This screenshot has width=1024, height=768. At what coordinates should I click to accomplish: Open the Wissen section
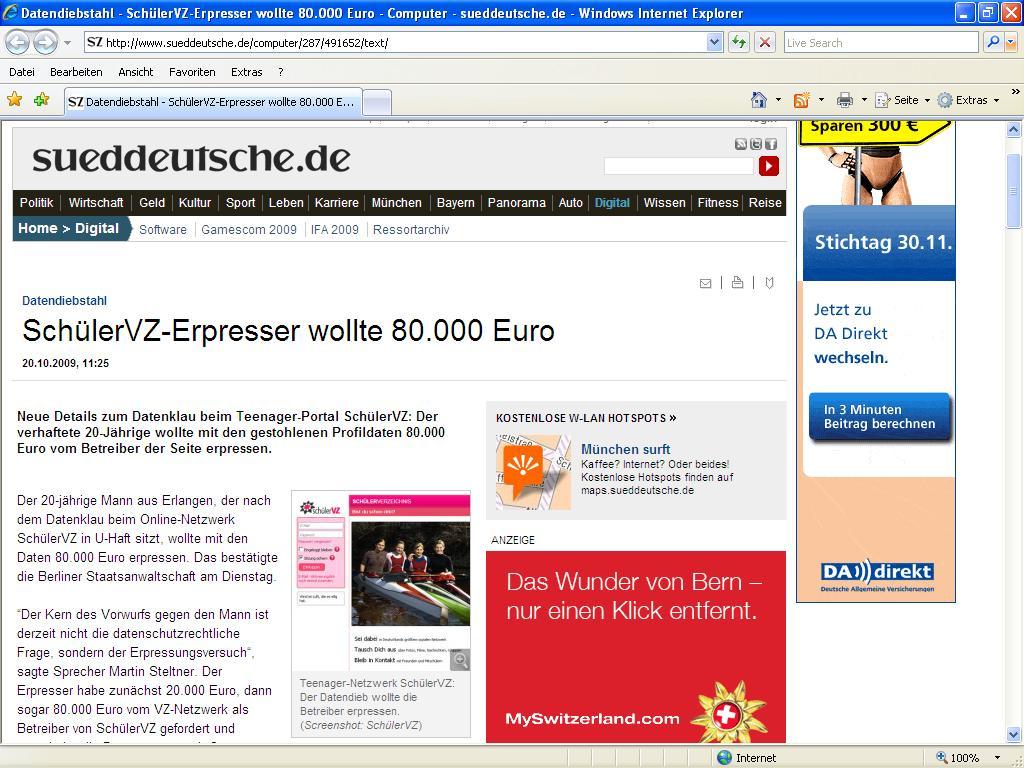[x=664, y=202]
